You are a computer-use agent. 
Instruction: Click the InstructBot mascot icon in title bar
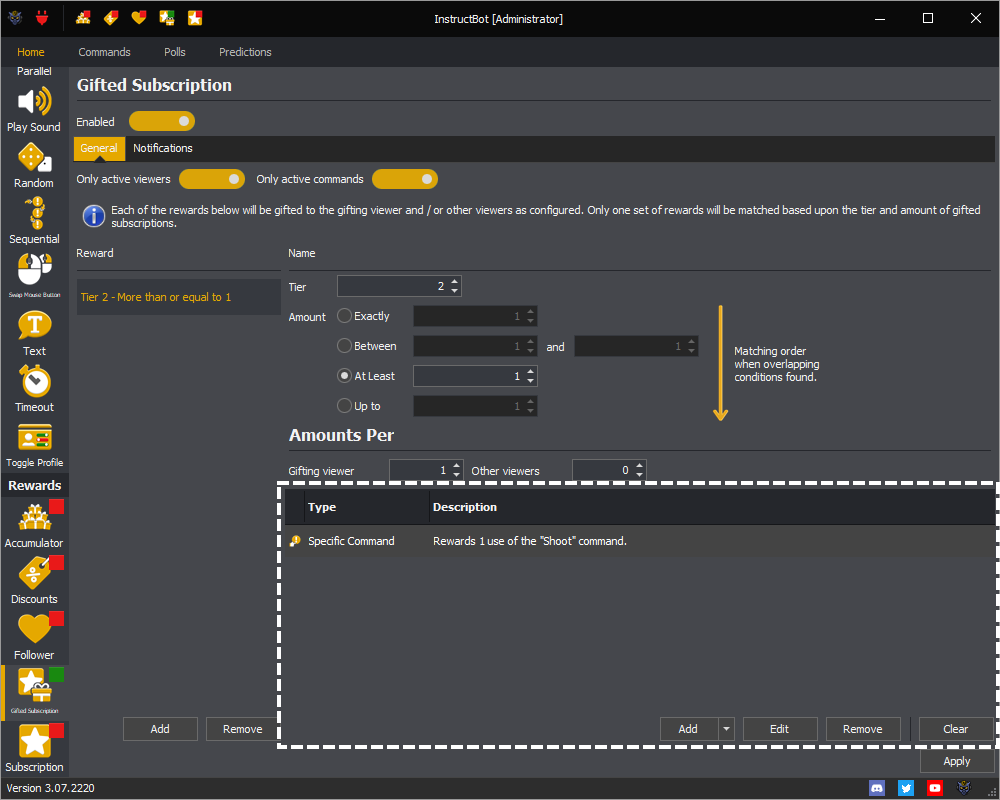[x=15, y=19]
